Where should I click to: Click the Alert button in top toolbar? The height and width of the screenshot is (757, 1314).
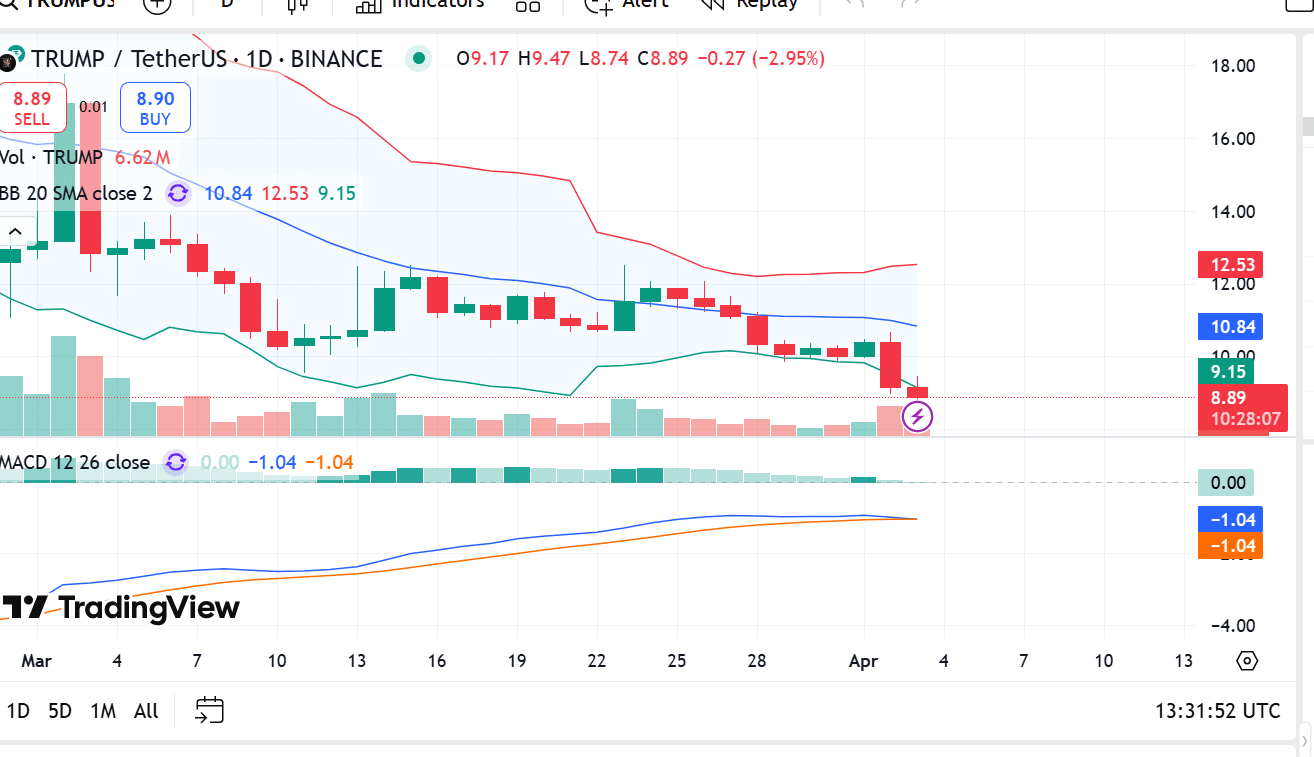[627, 5]
